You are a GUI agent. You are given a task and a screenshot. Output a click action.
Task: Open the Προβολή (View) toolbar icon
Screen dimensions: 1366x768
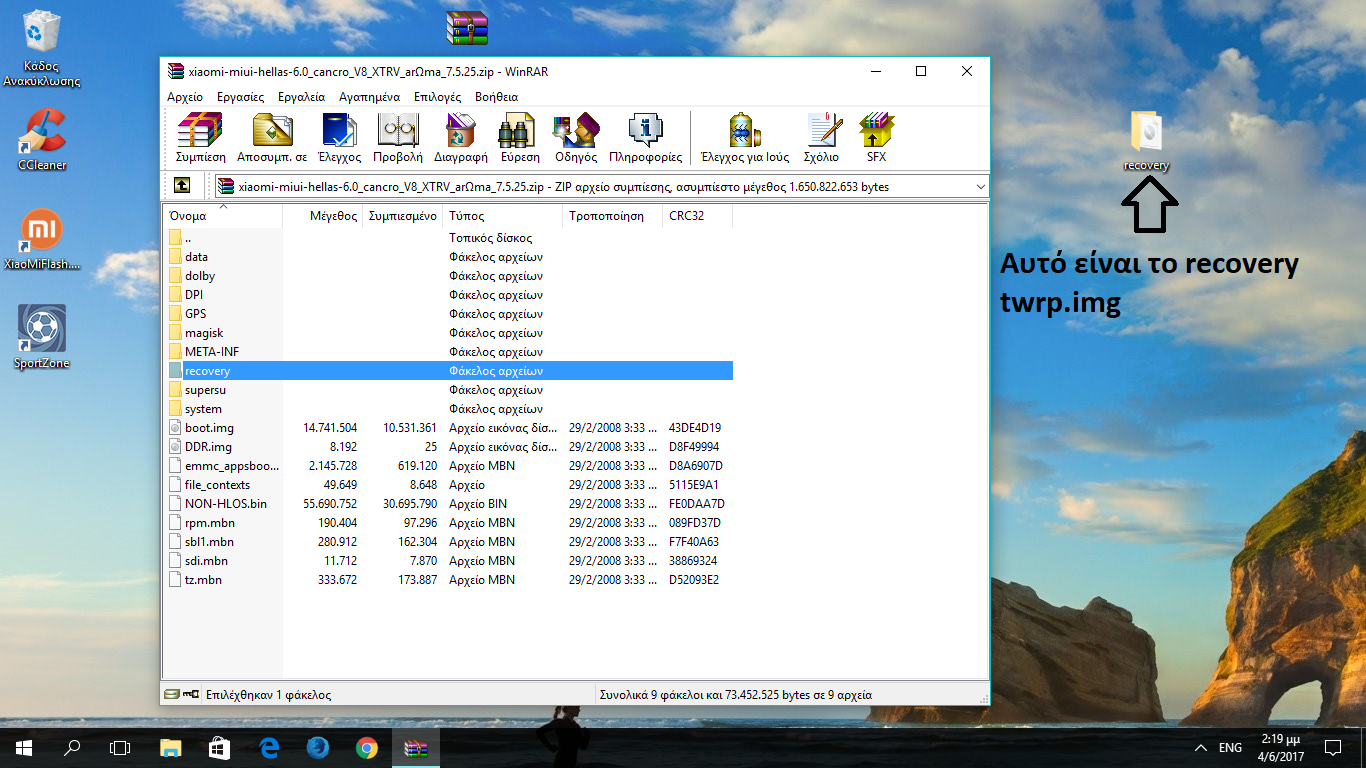pos(397,137)
